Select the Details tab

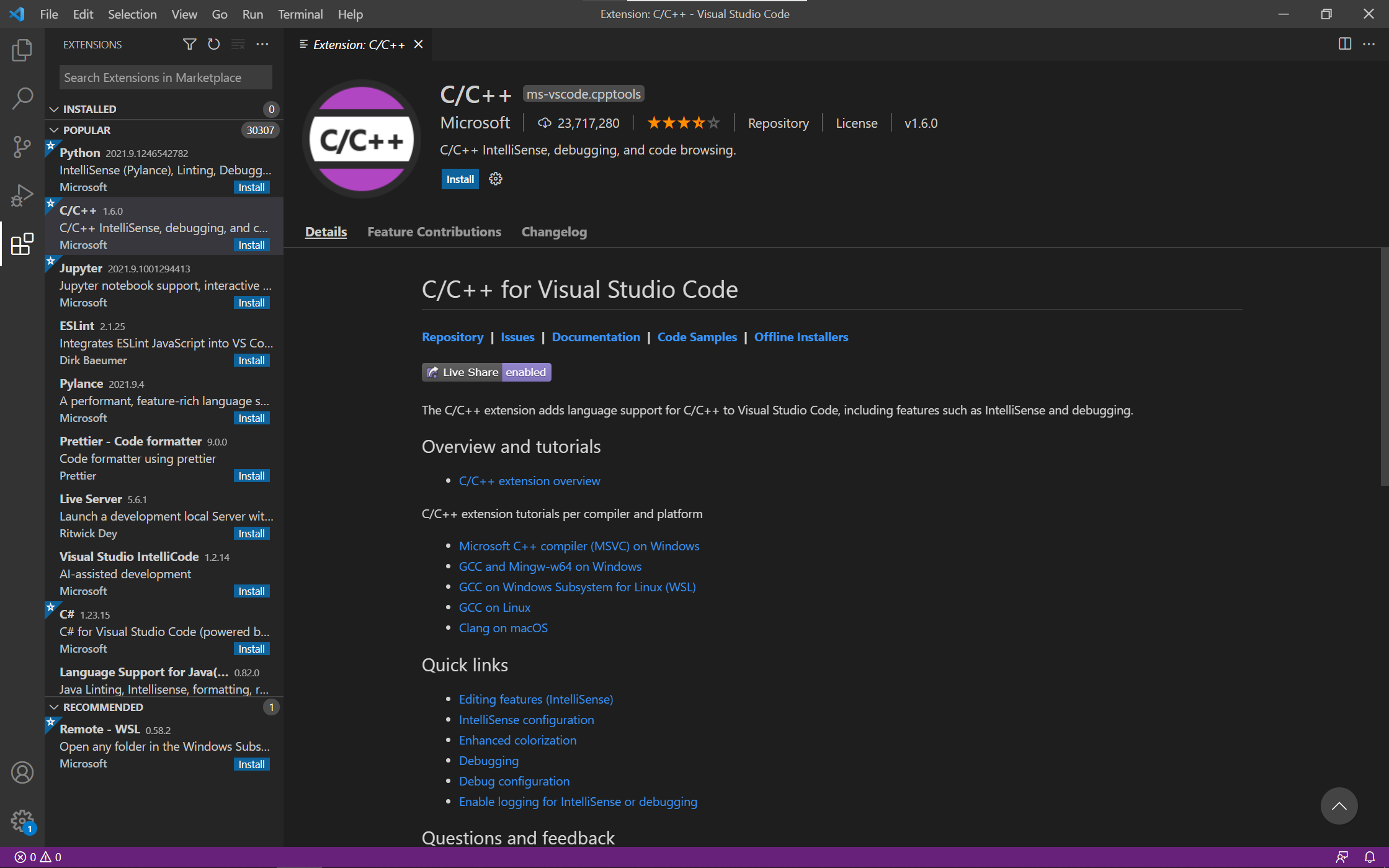click(x=326, y=232)
